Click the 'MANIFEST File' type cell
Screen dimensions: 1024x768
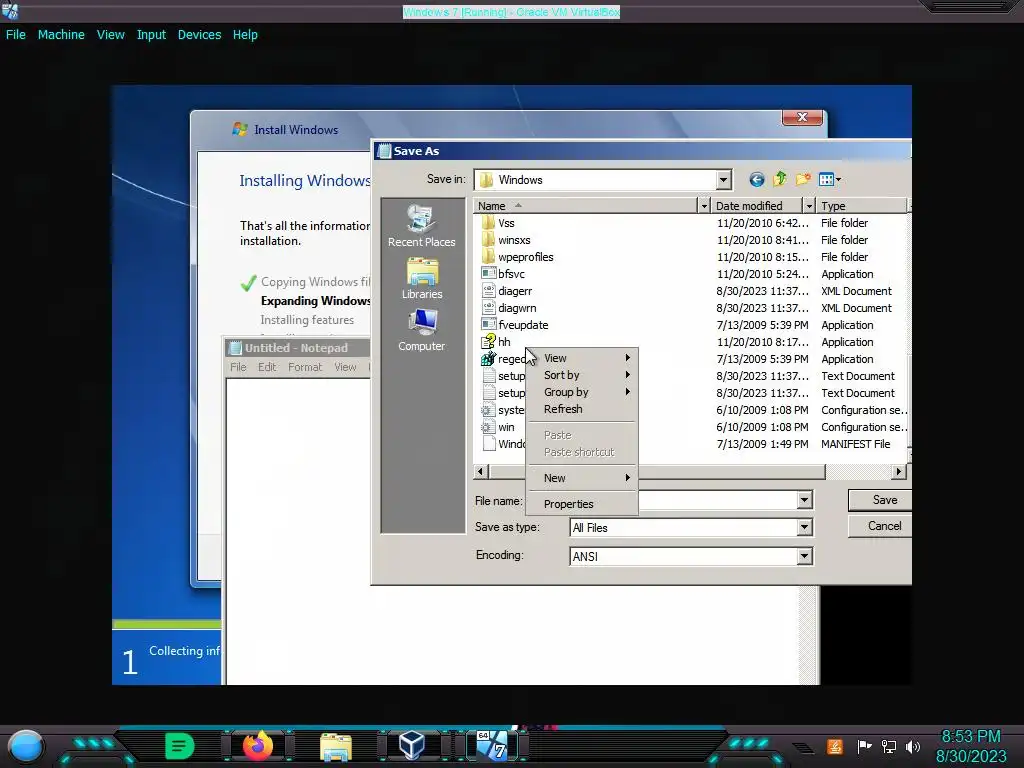pos(856,444)
